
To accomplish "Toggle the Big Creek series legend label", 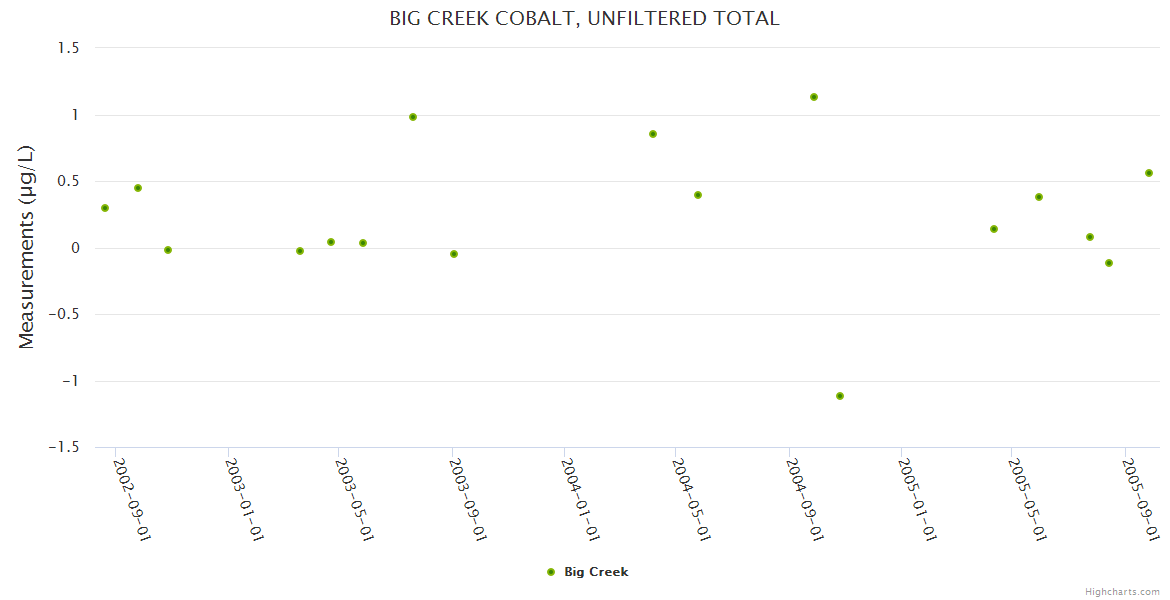I will 596,572.
